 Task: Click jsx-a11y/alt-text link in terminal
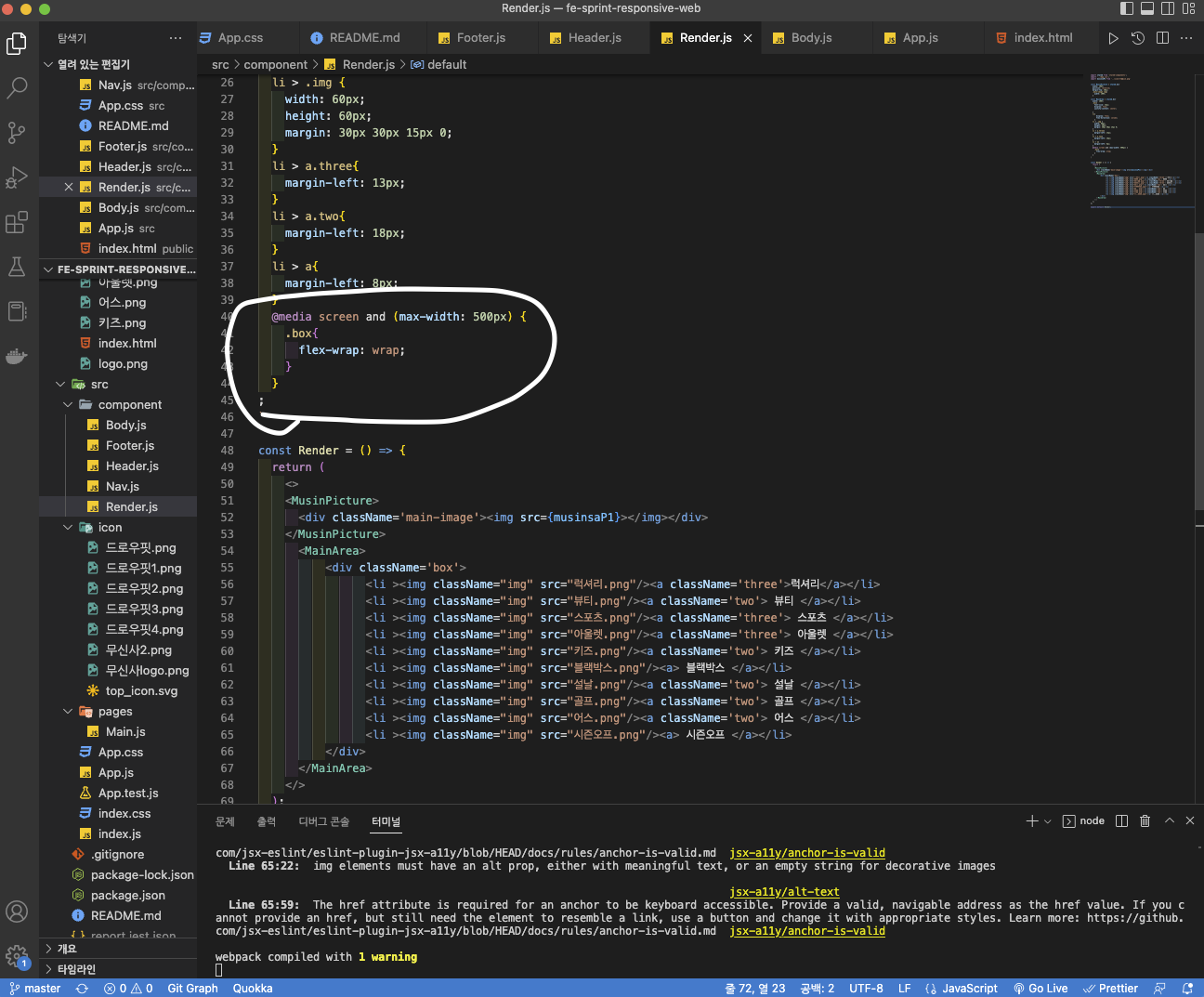[x=784, y=892]
